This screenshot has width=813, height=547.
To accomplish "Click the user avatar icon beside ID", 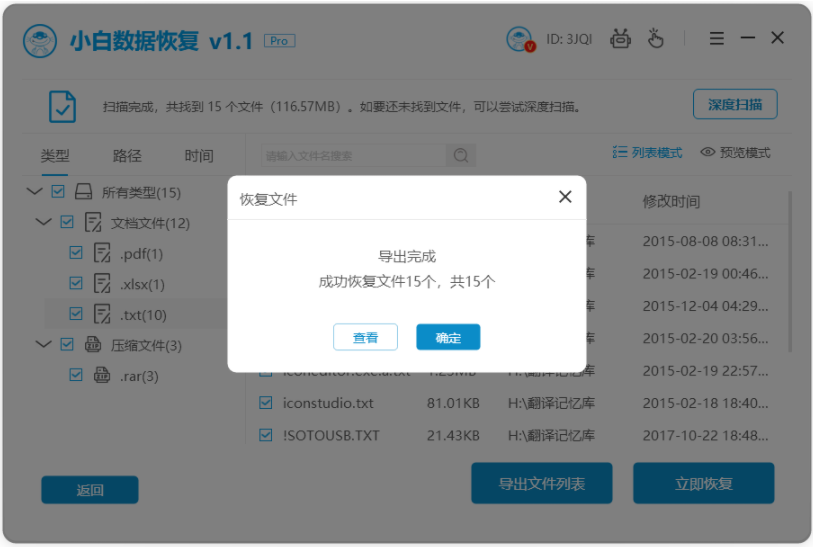I will 520,39.
